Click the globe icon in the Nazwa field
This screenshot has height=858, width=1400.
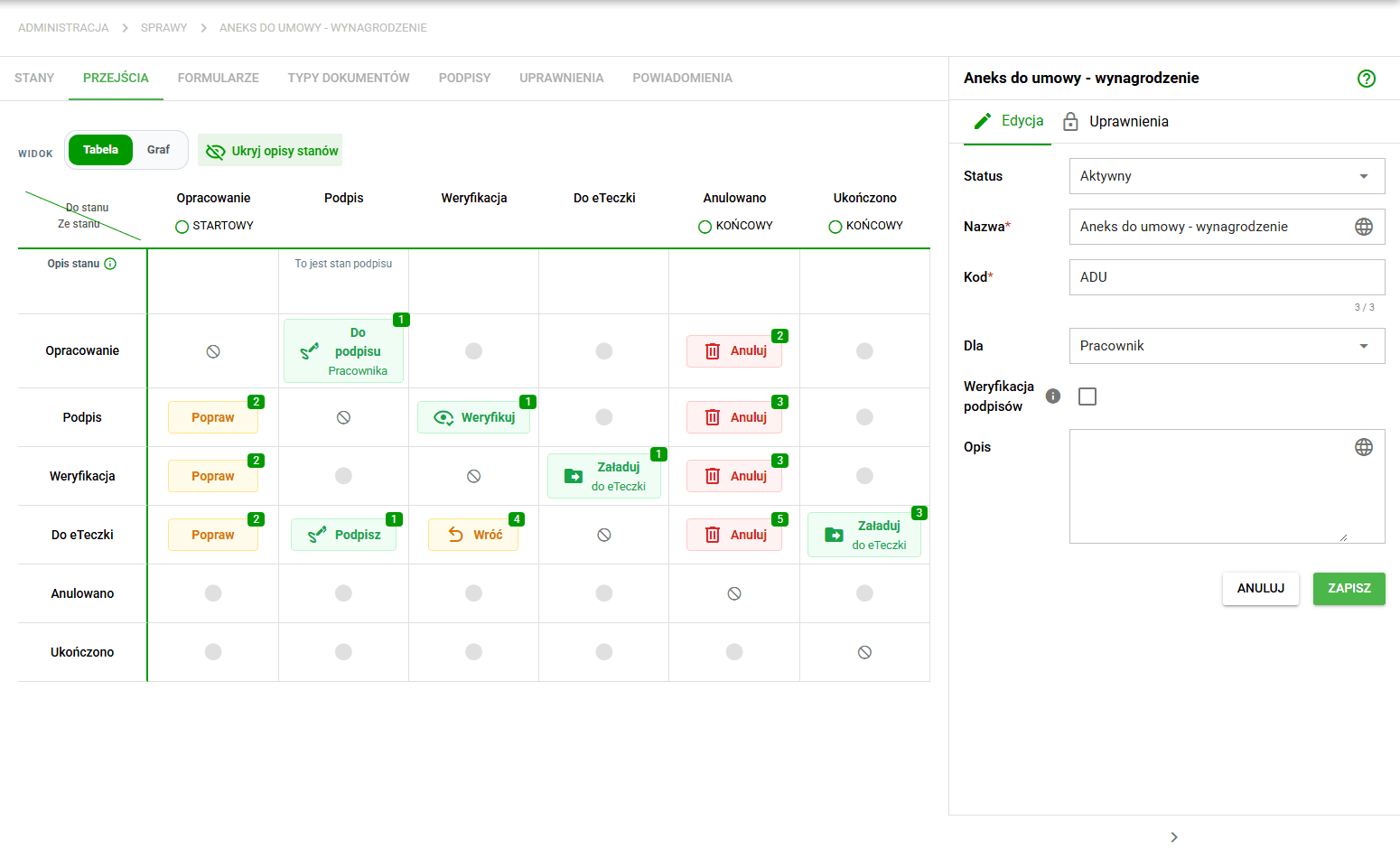1364,227
